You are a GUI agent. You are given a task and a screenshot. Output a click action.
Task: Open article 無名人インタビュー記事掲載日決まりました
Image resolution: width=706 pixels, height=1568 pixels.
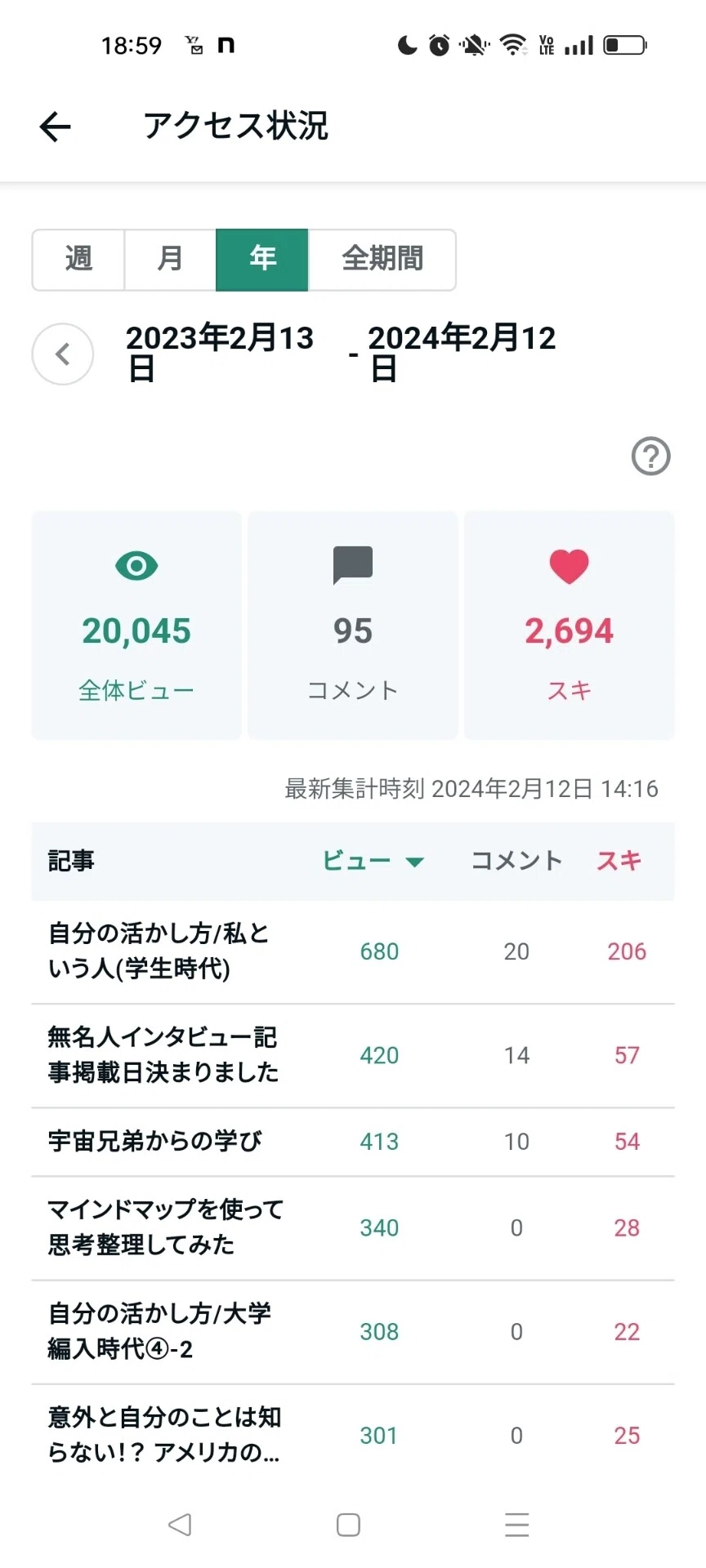[353, 1055]
